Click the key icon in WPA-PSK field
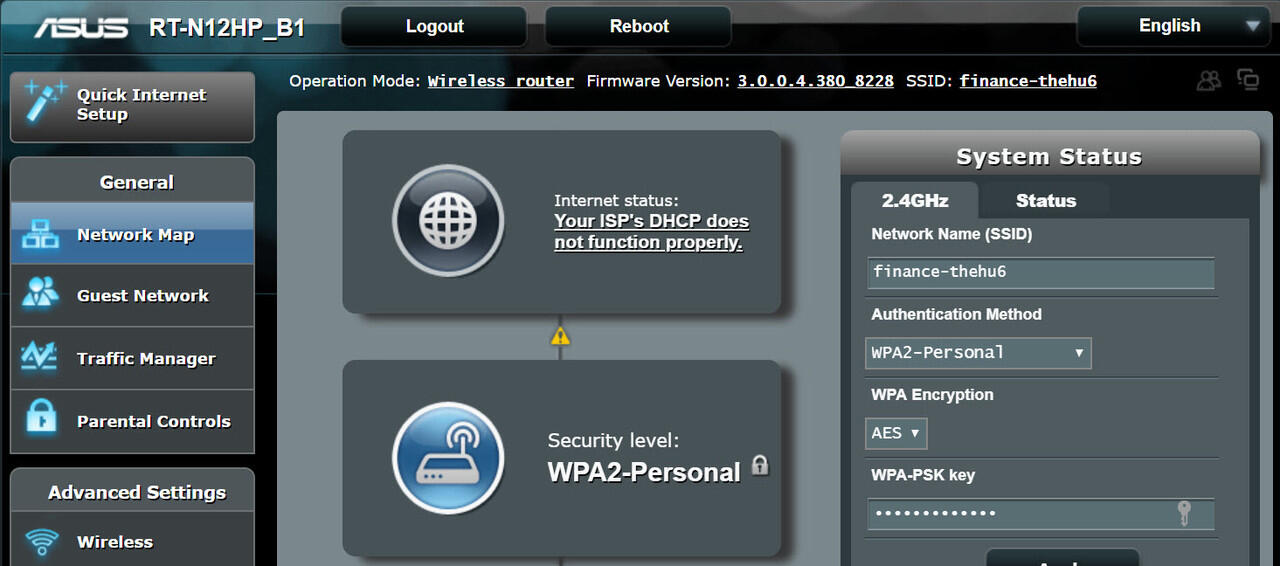This screenshot has width=1280, height=566. coord(1184,514)
